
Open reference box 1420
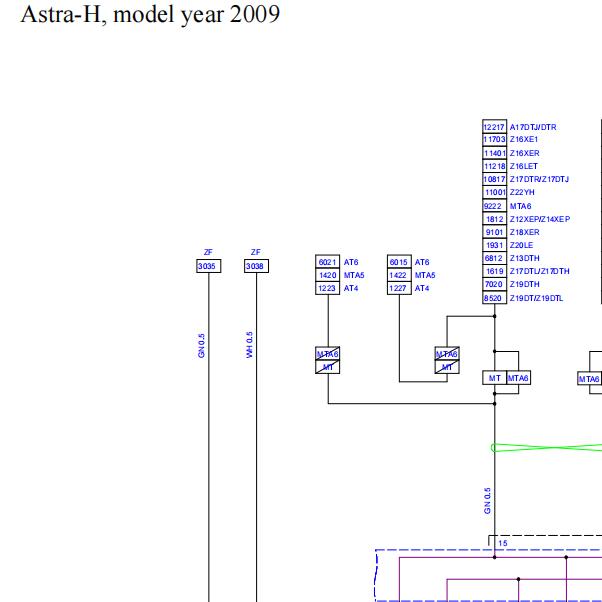[327, 275]
